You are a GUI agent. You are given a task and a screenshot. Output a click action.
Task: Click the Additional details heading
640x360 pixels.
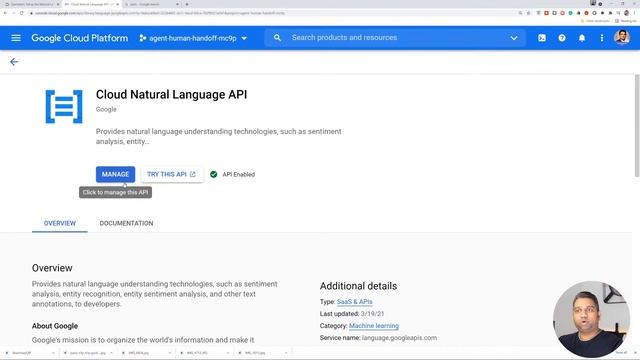[x=358, y=286]
